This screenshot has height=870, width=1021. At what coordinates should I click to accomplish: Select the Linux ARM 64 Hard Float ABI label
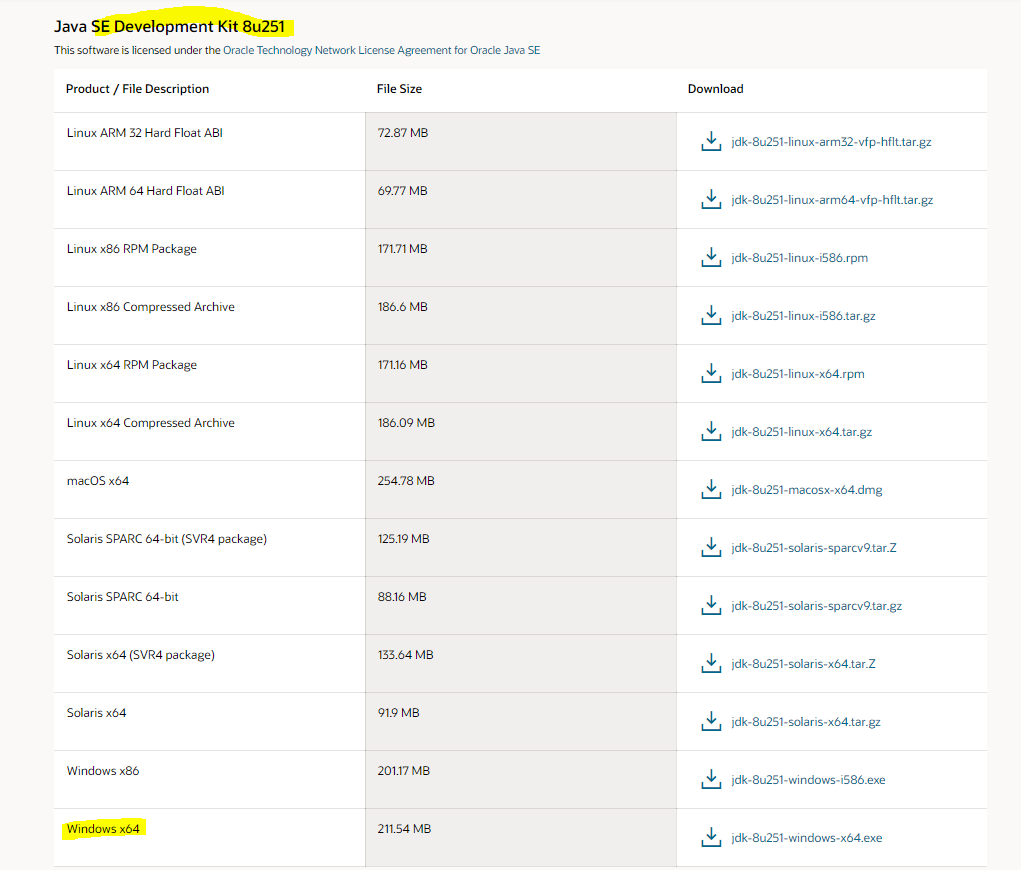pyautogui.click(x=146, y=191)
